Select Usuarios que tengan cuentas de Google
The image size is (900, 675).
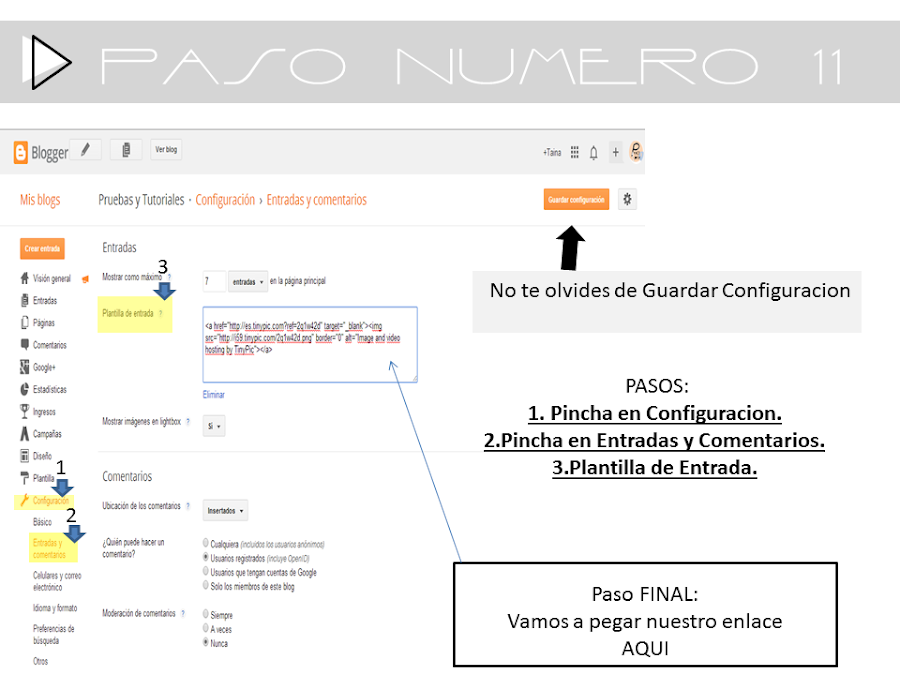[205, 571]
